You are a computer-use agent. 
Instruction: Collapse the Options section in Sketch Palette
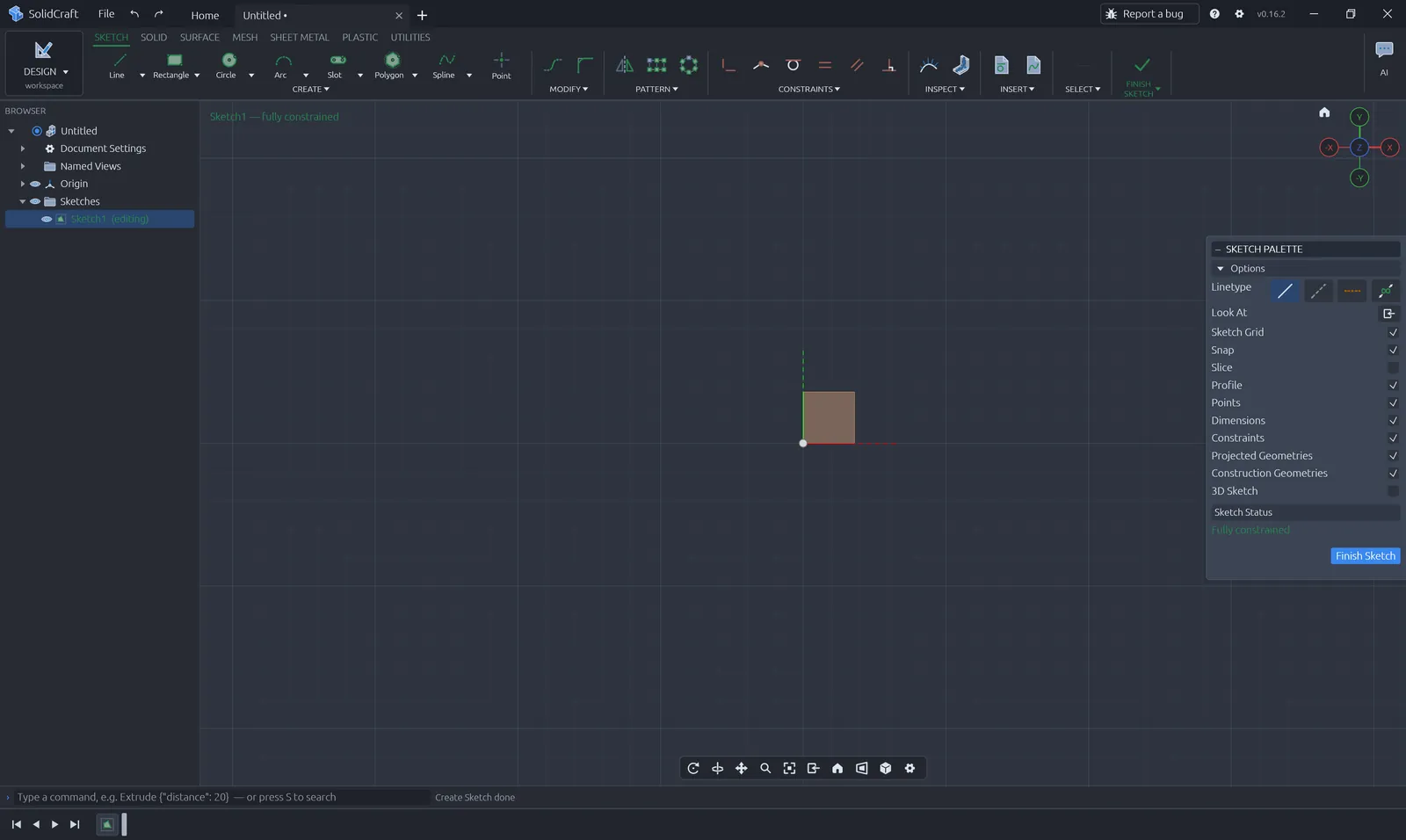1220,269
